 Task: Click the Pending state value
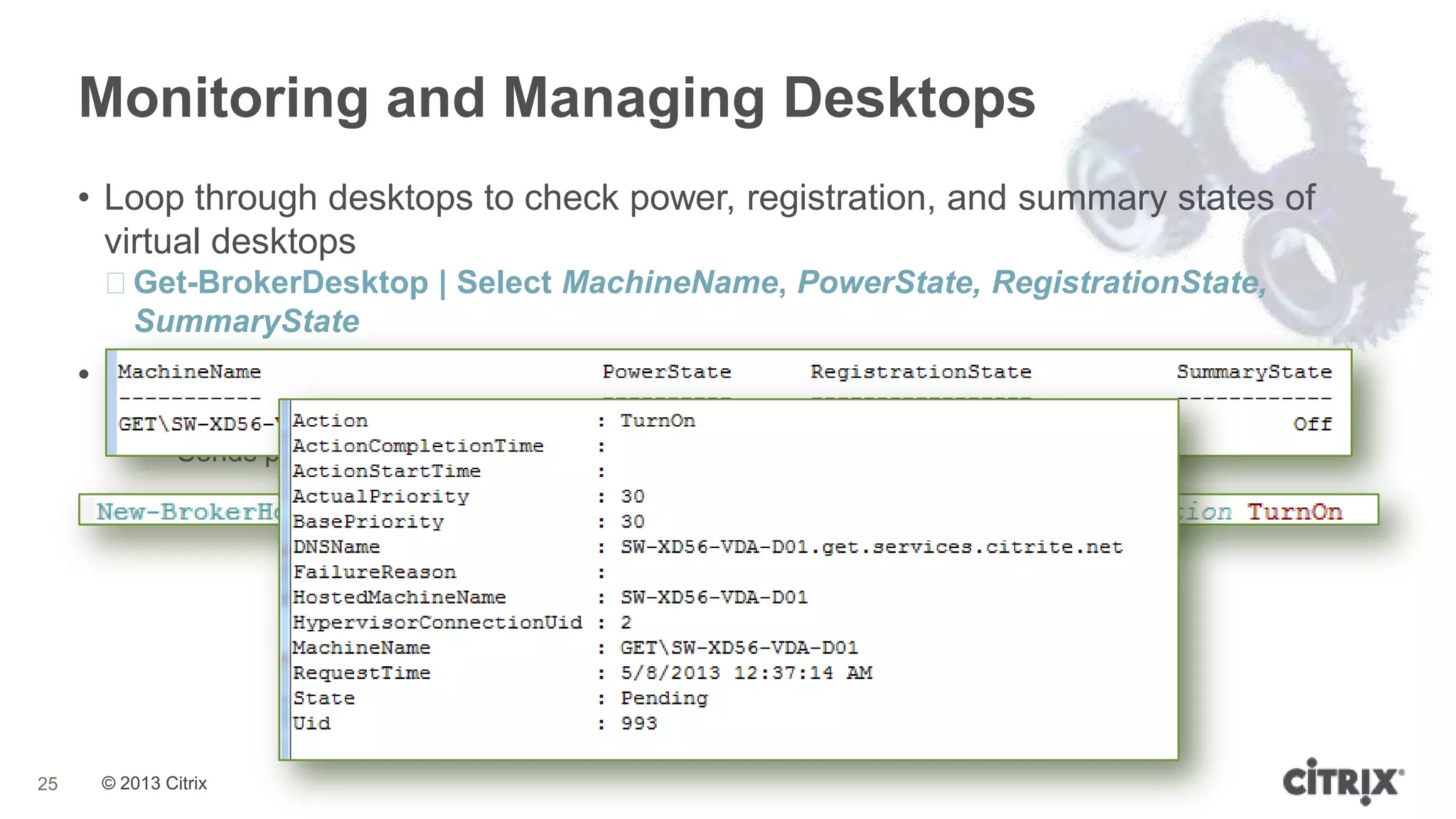[x=664, y=699]
